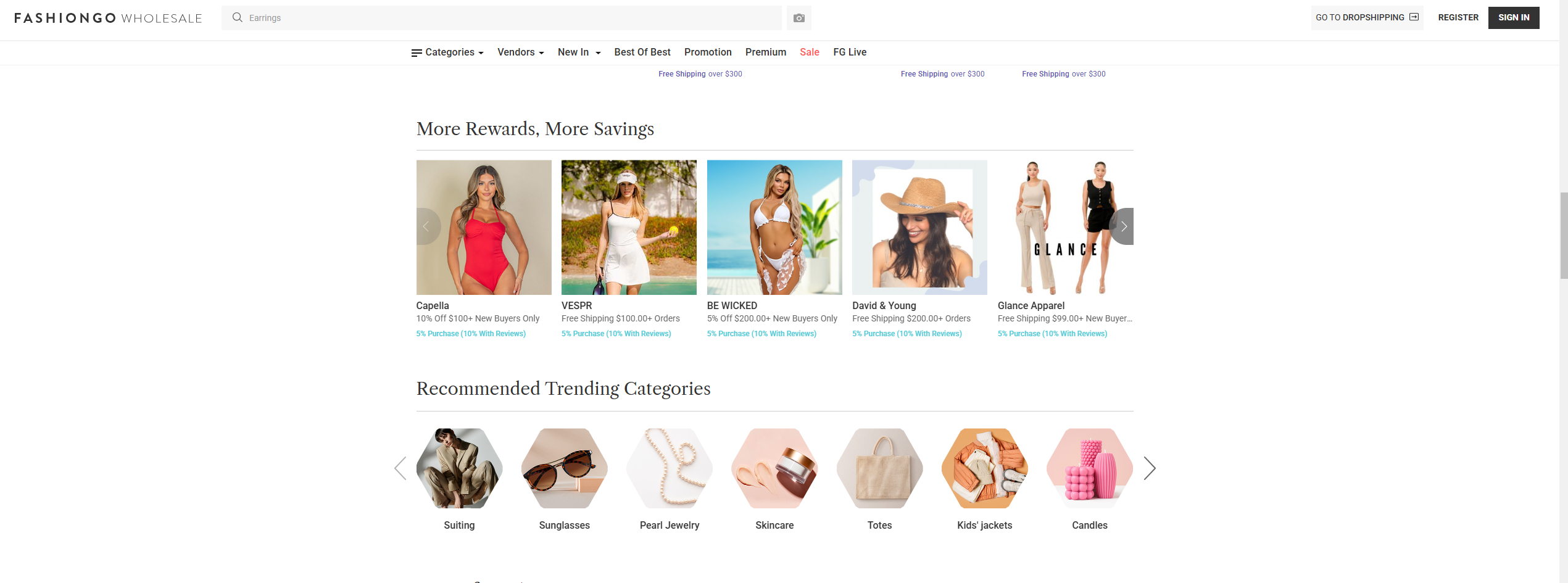Open the David & Young hat image
Viewport: 1568px width, 583px height.
click(x=919, y=228)
